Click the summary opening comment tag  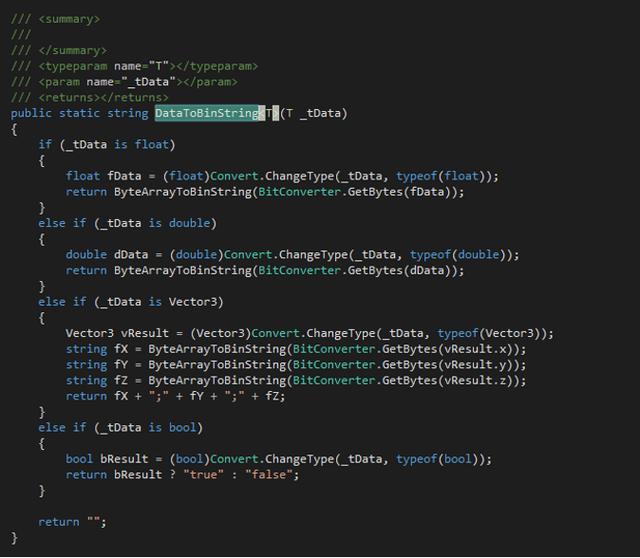tap(55, 19)
